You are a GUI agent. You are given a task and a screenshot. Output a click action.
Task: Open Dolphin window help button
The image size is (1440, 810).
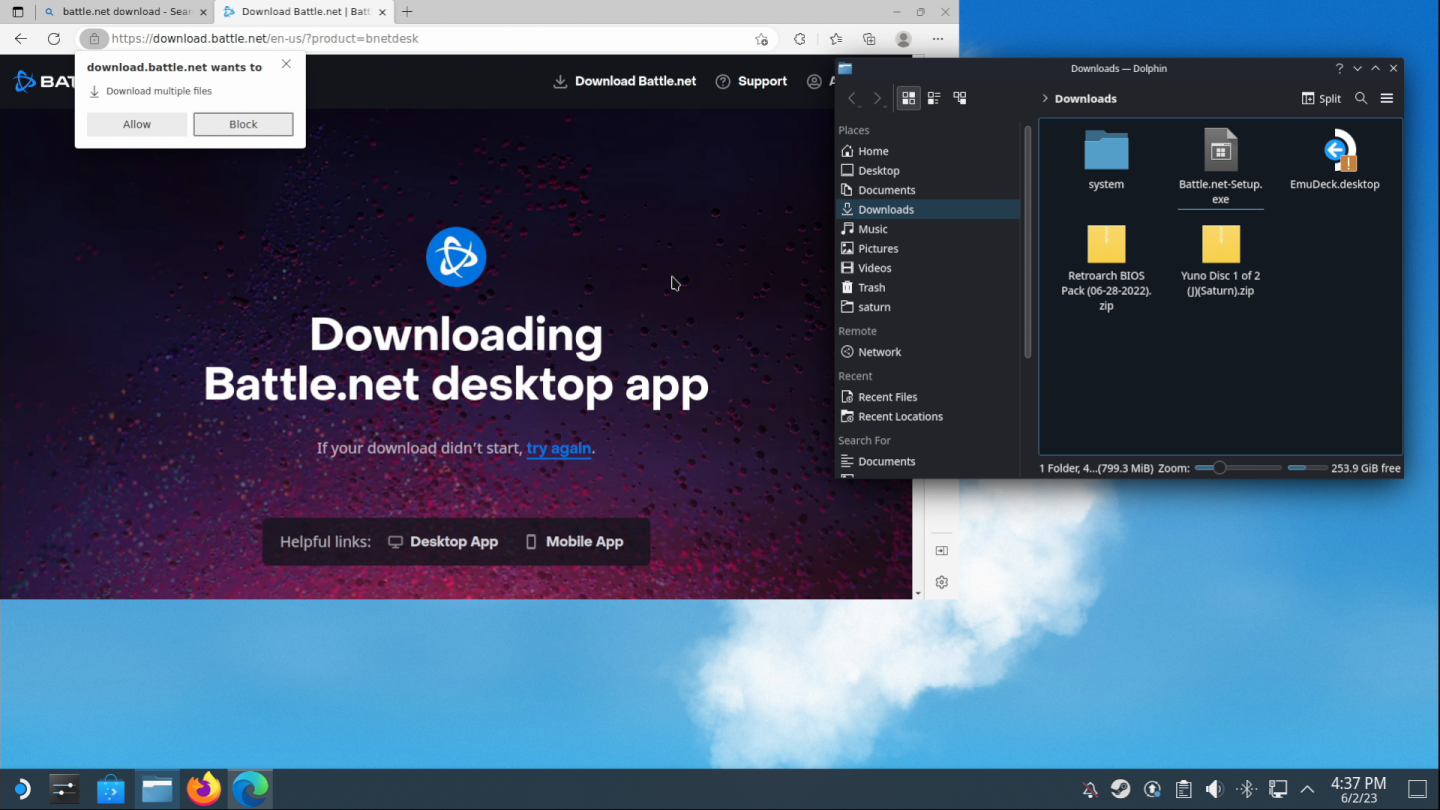pyautogui.click(x=1339, y=68)
